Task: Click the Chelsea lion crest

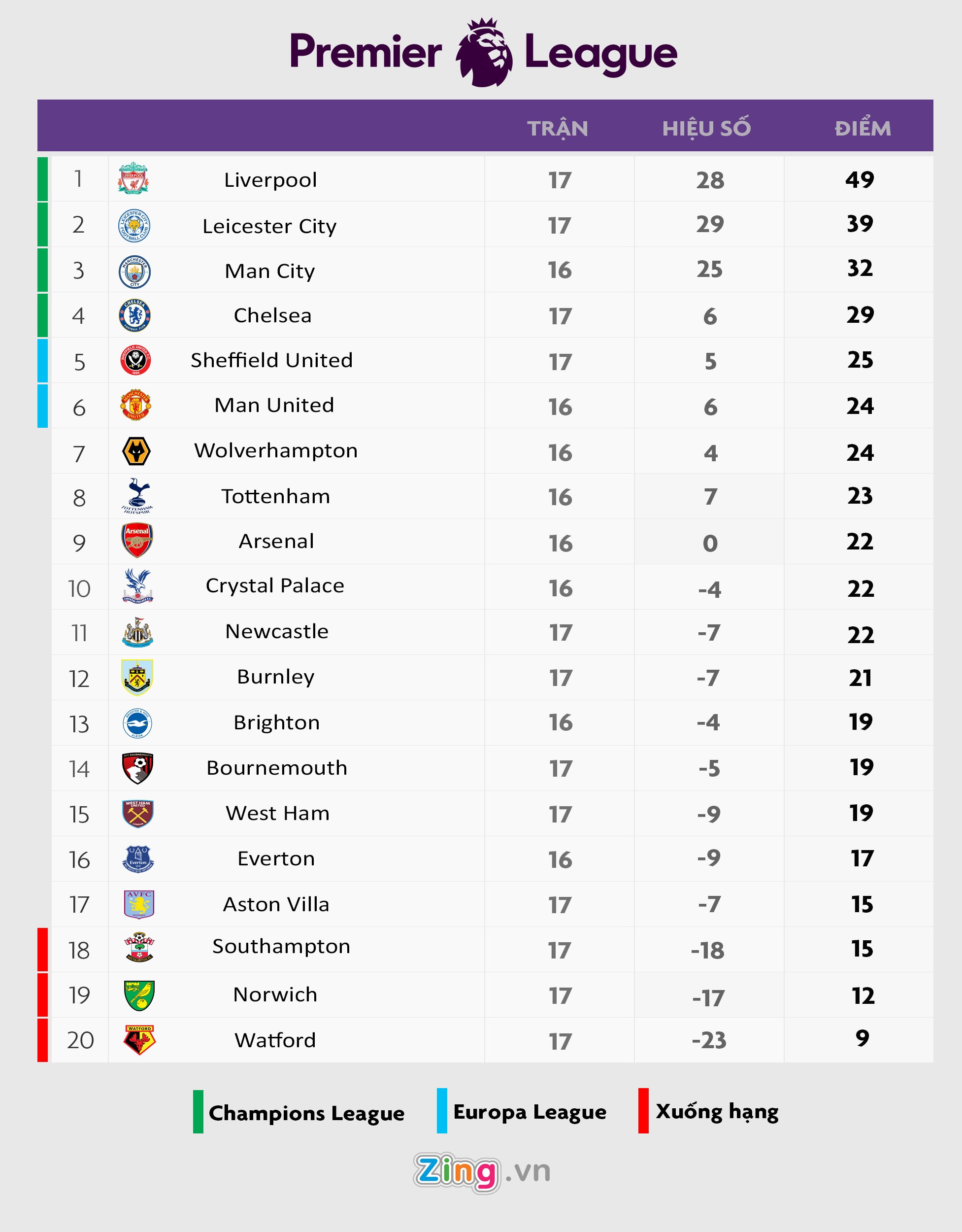Action: (x=135, y=316)
